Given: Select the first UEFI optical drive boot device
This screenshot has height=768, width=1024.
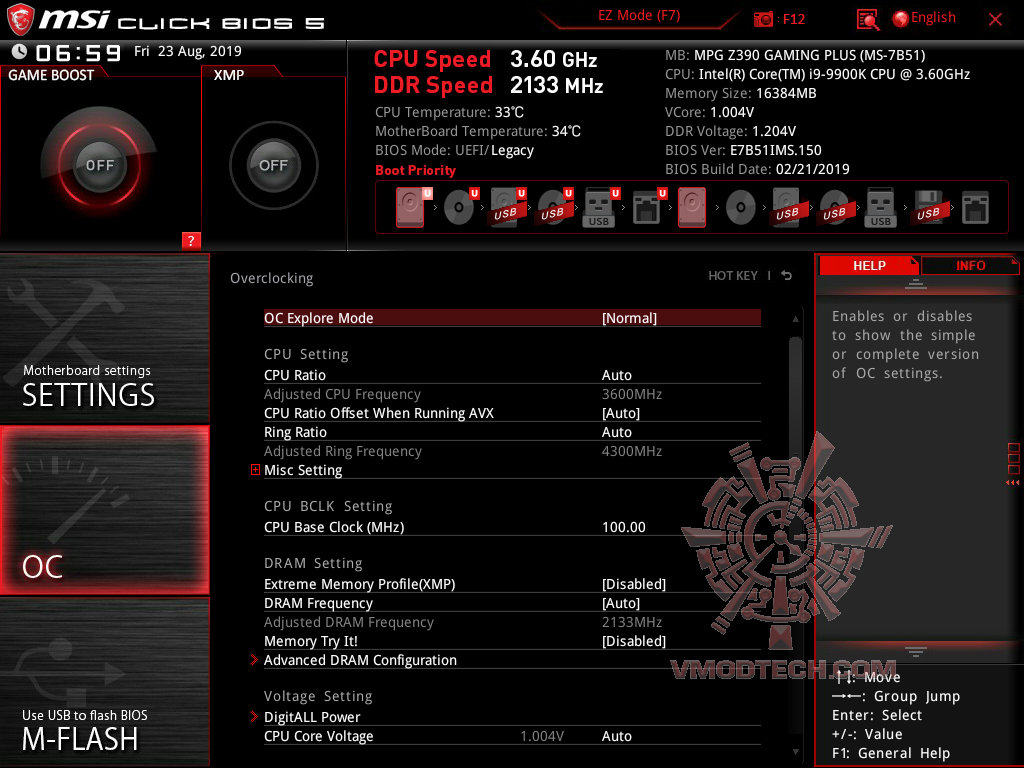Looking at the screenshot, I should [x=460, y=207].
